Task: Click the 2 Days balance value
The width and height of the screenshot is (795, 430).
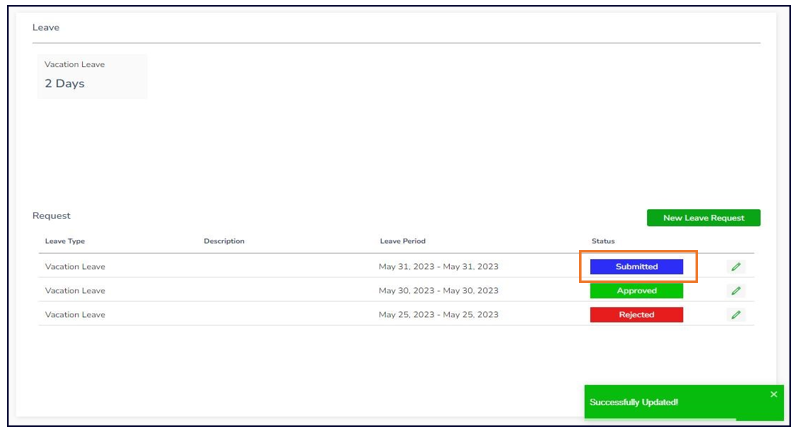Action: coord(65,84)
